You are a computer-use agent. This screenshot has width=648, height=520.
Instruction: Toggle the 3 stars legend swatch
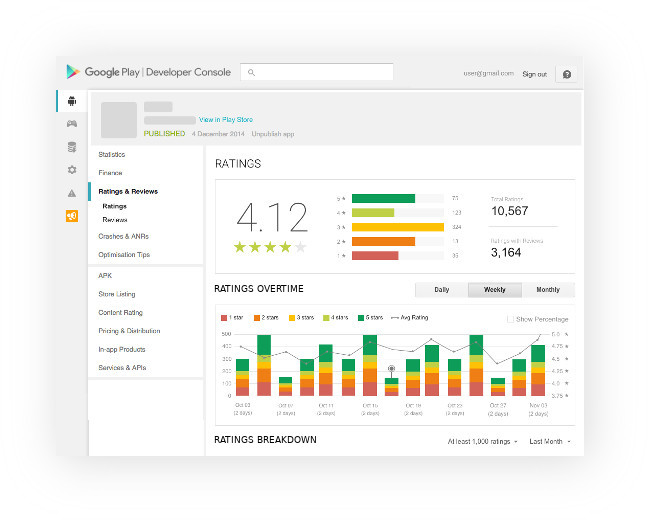(x=292, y=318)
